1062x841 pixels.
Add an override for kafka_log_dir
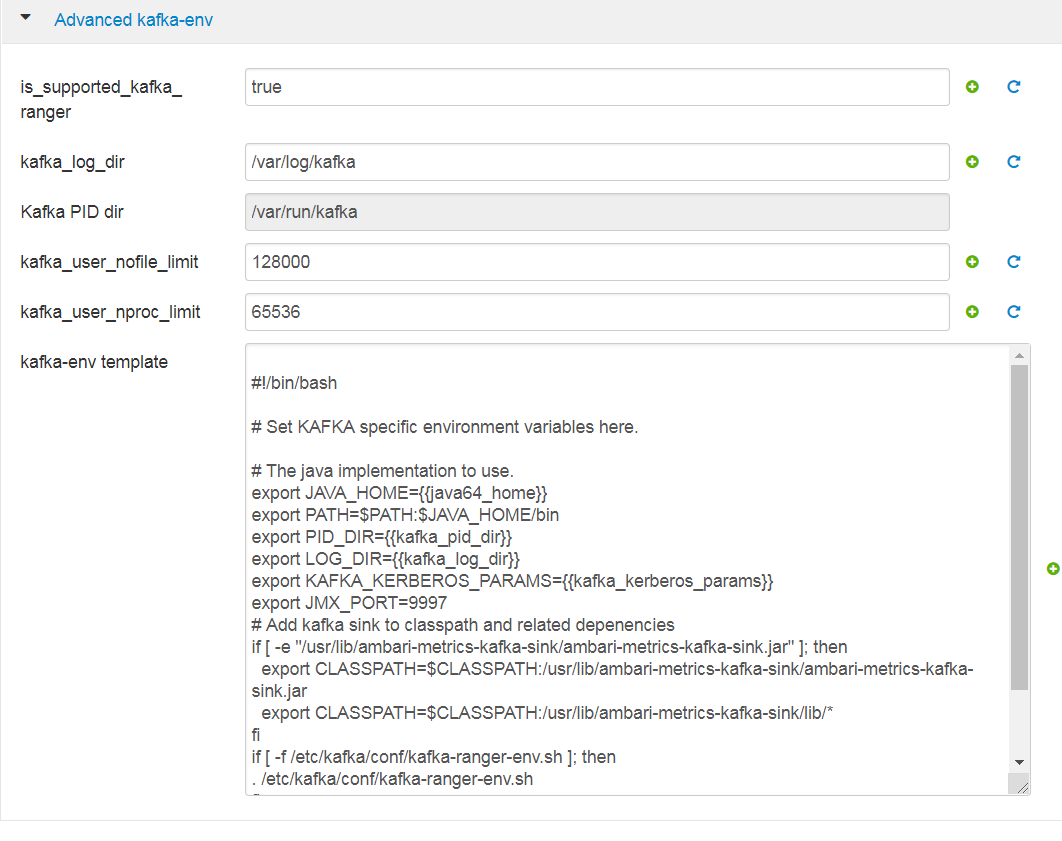(x=972, y=161)
